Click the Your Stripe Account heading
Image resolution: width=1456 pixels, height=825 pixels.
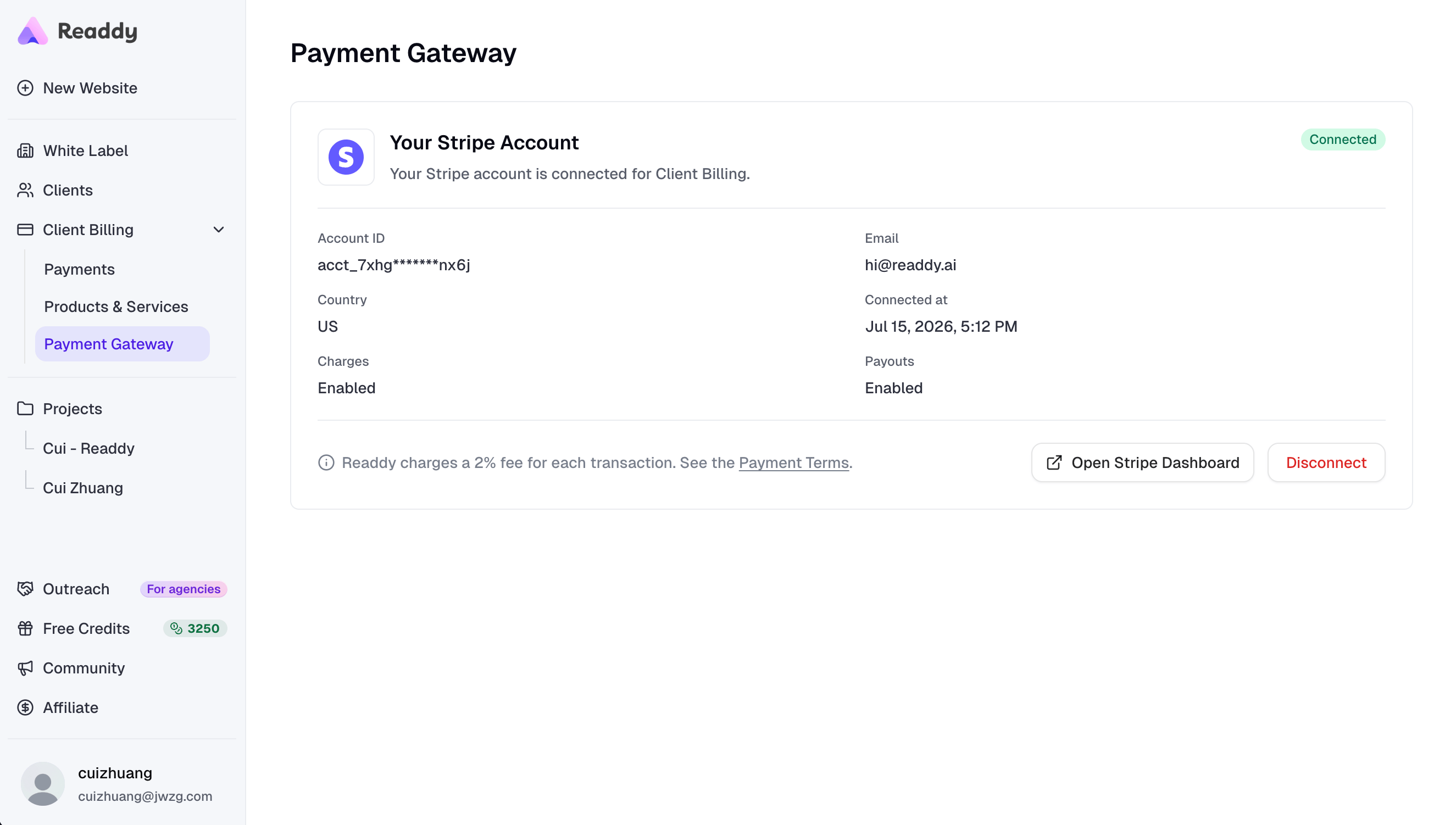point(484,142)
